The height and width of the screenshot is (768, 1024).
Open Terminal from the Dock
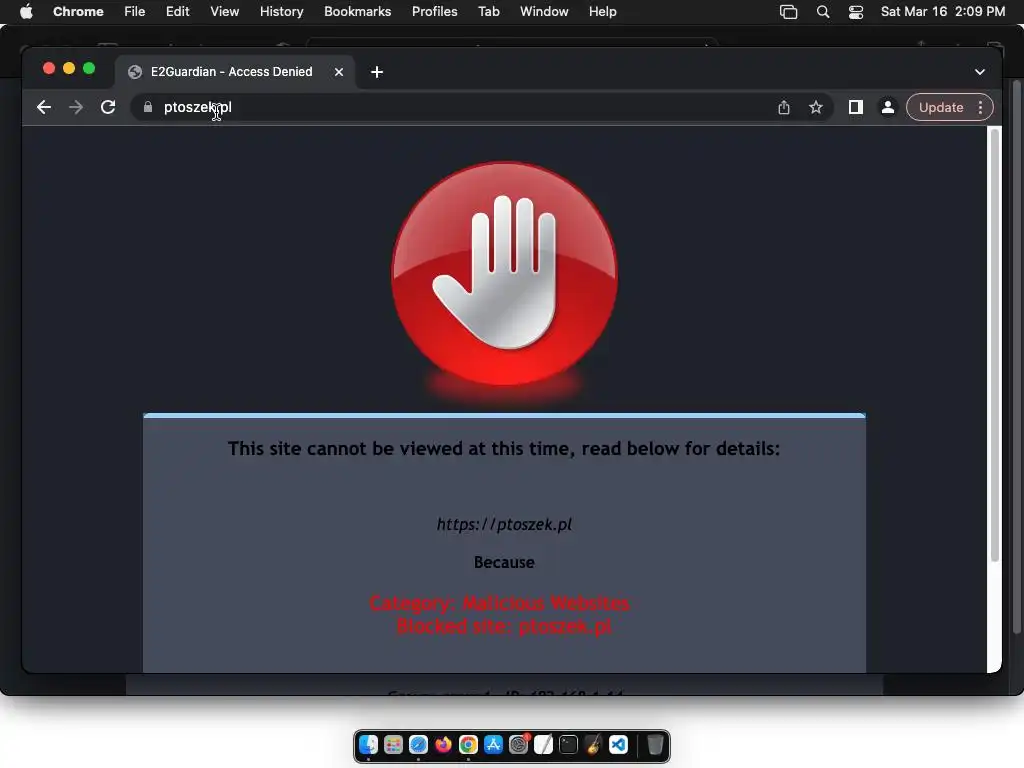coord(568,744)
